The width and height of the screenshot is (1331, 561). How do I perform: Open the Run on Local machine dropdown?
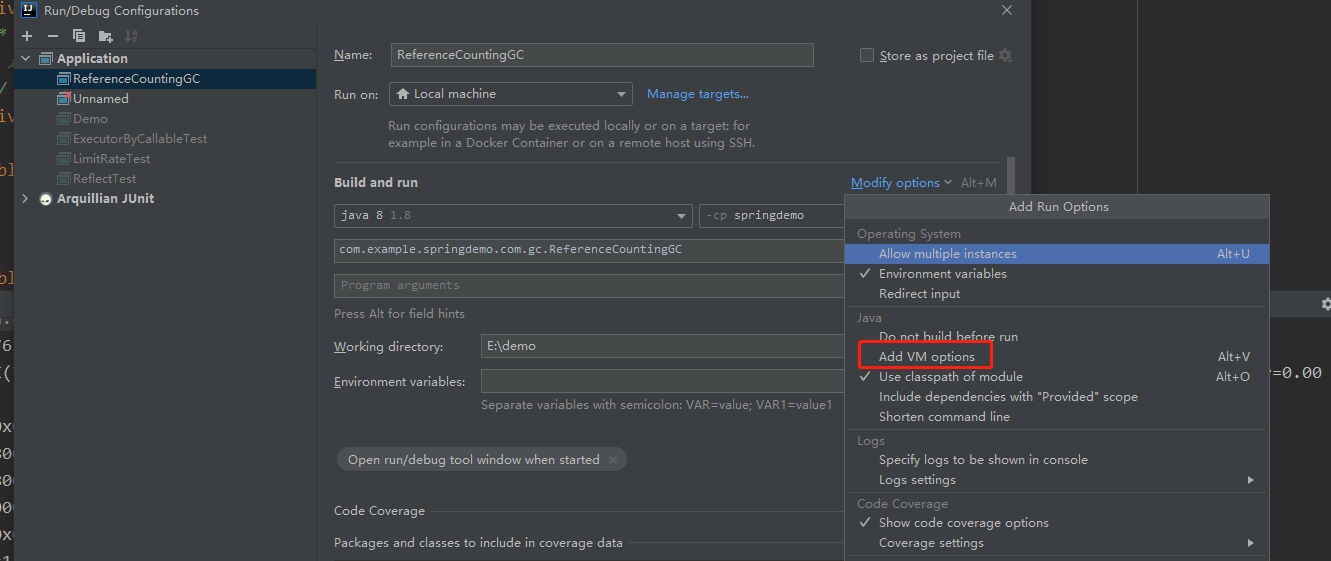(510, 94)
